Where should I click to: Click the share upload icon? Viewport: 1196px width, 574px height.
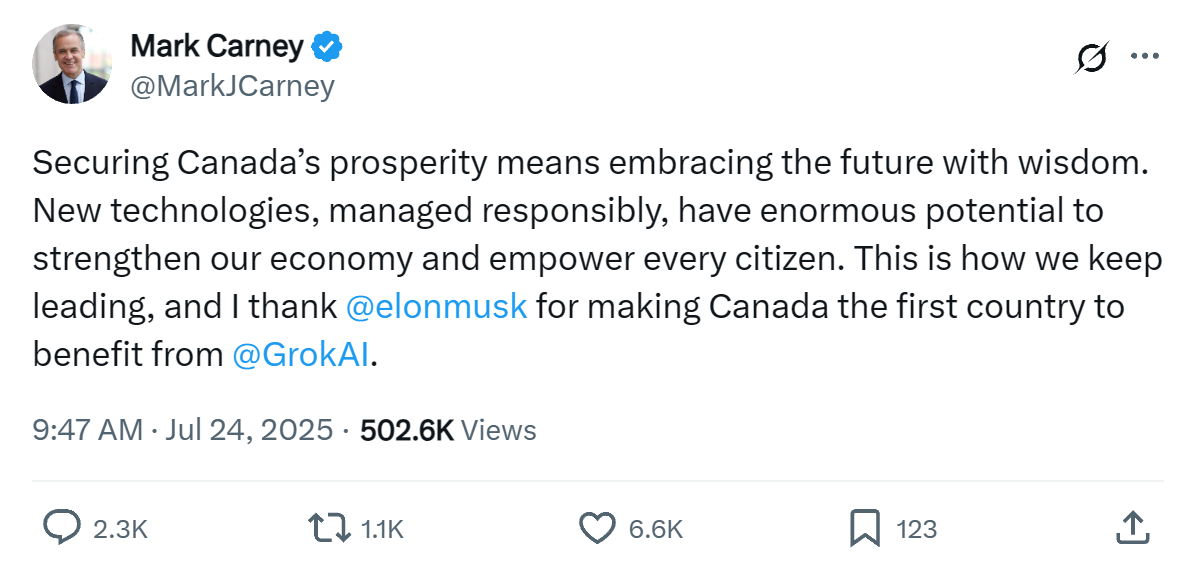point(1131,528)
